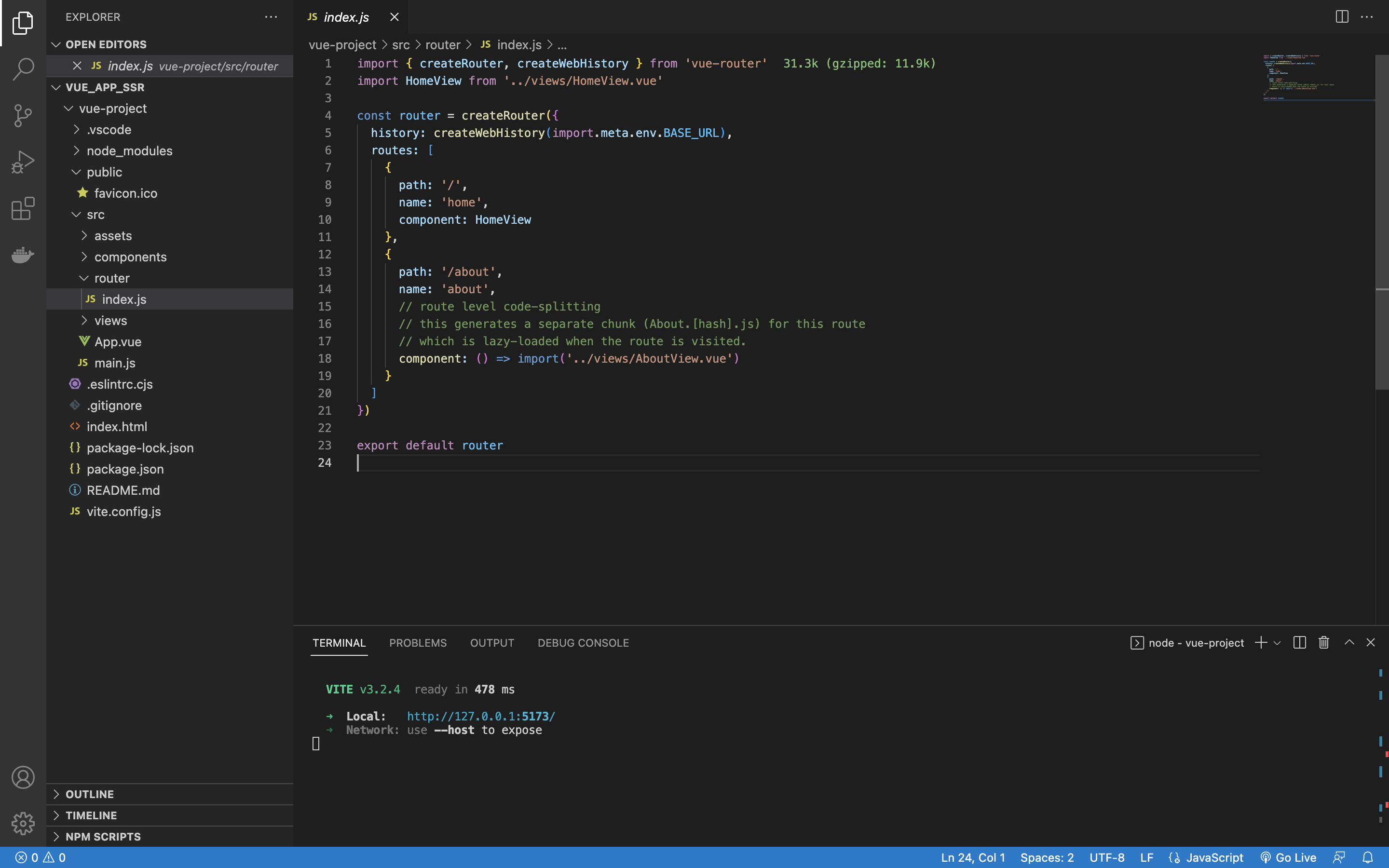Open notifications bell in status bar
The height and width of the screenshot is (868, 1389).
coord(1368,858)
